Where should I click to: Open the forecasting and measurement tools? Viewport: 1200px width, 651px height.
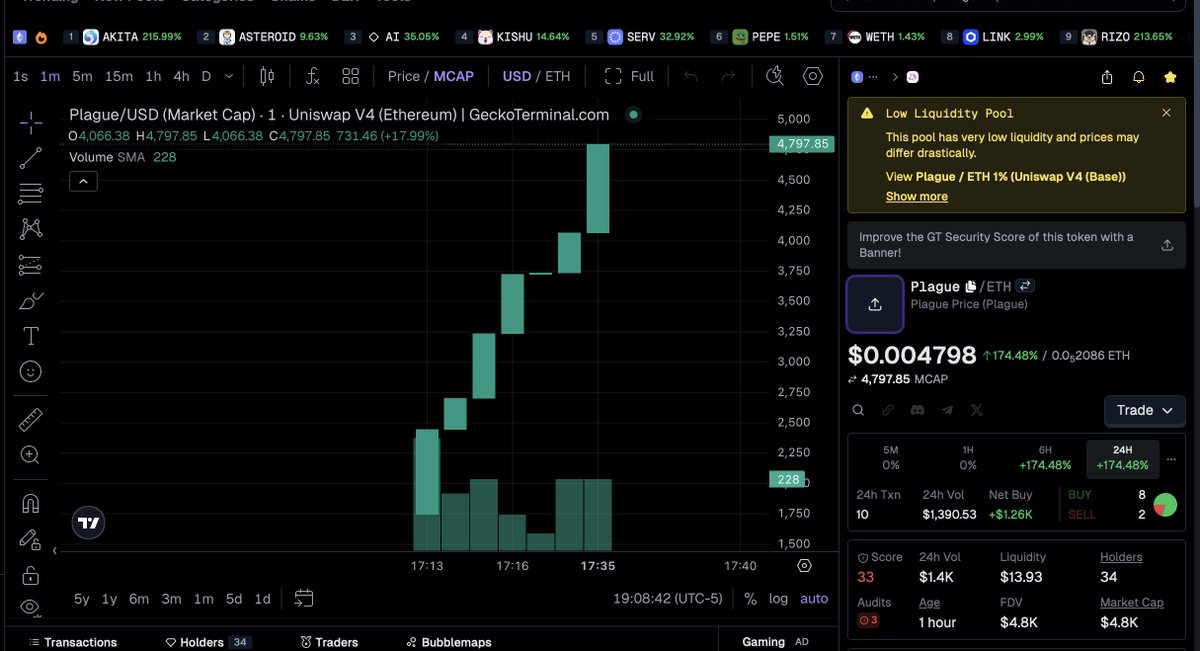click(31, 265)
